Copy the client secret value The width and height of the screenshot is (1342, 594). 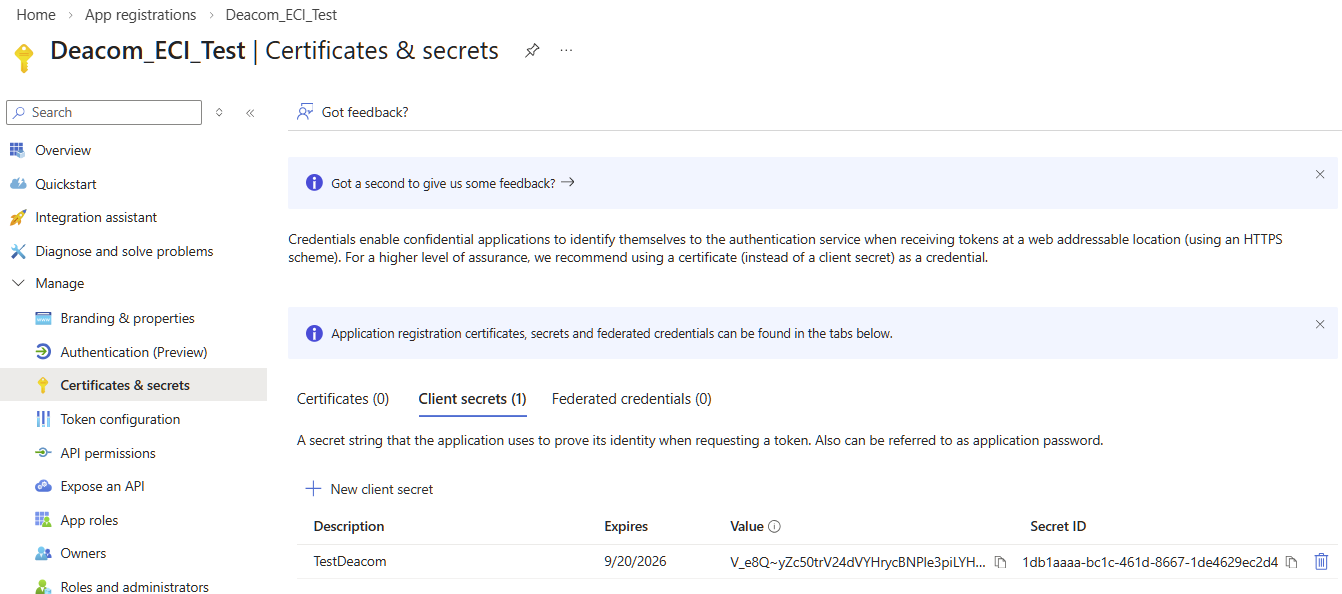click(1000, 562)
